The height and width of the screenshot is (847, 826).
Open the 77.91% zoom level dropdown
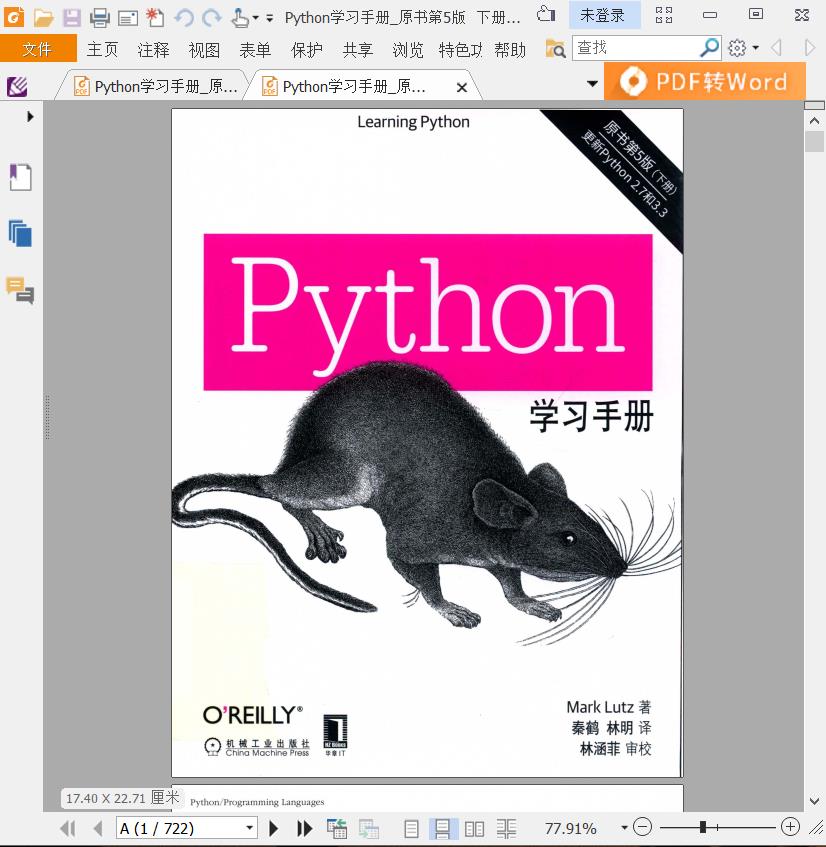[624, 828]
